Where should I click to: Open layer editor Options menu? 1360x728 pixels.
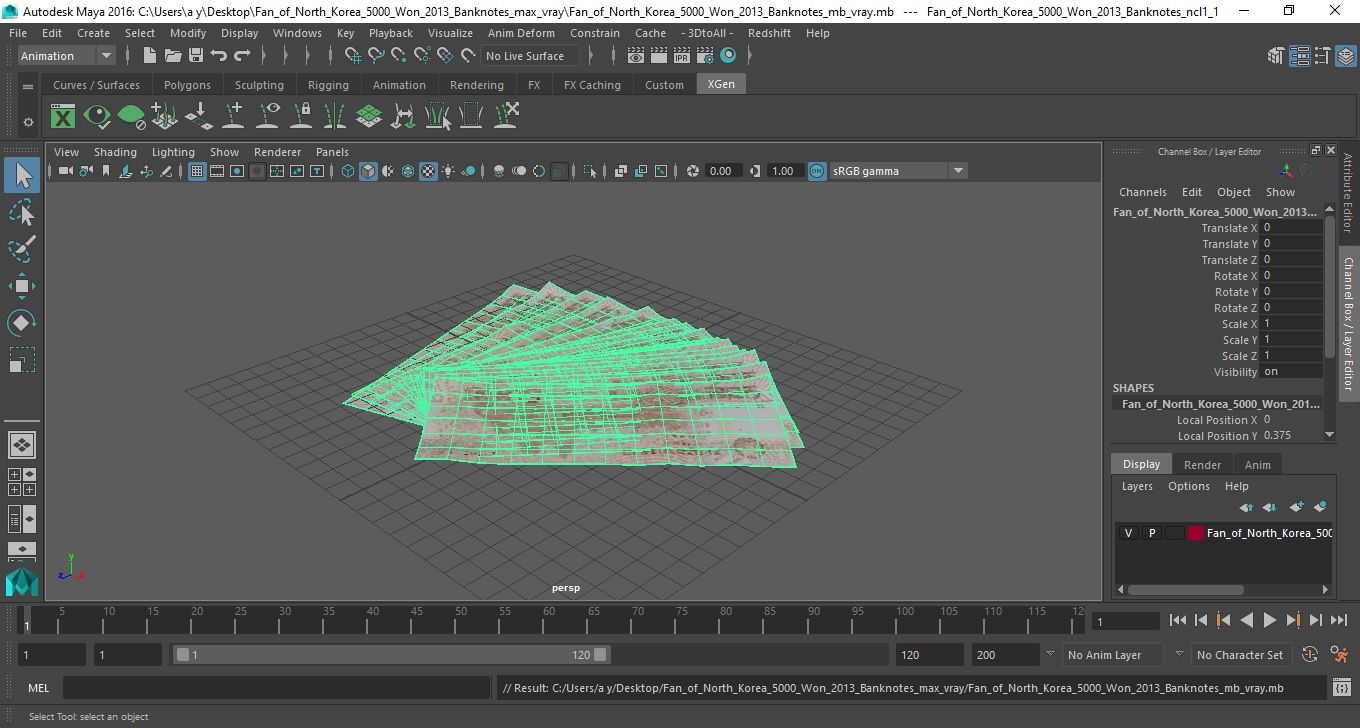(1189, 486)
